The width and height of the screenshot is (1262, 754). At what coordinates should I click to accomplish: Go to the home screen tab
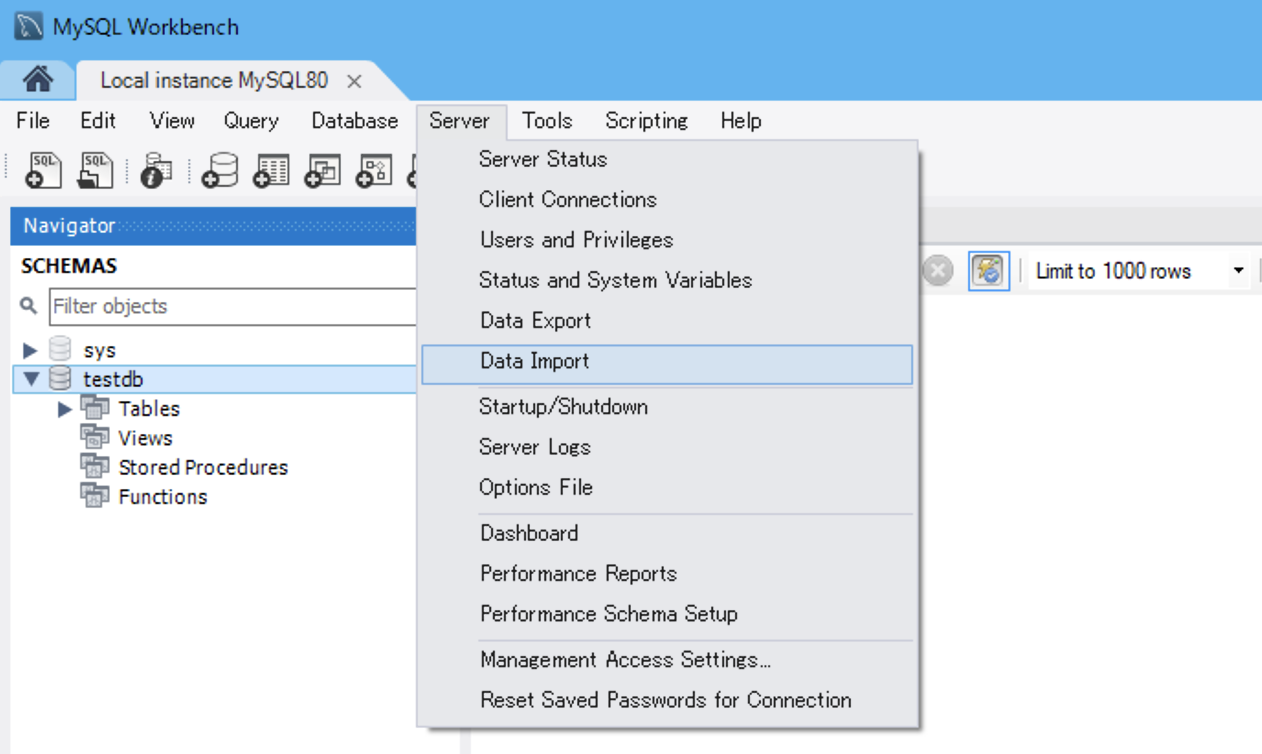click(37, 79)
